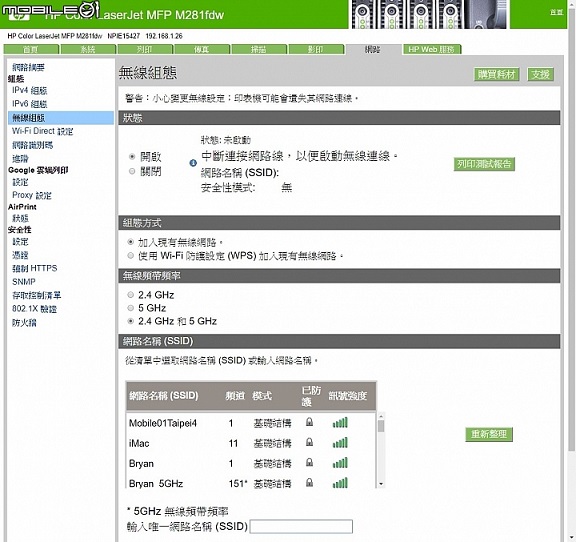Click the SSID list scroll up arrow
The image size is (576, 542).
(x=381, y=416)
